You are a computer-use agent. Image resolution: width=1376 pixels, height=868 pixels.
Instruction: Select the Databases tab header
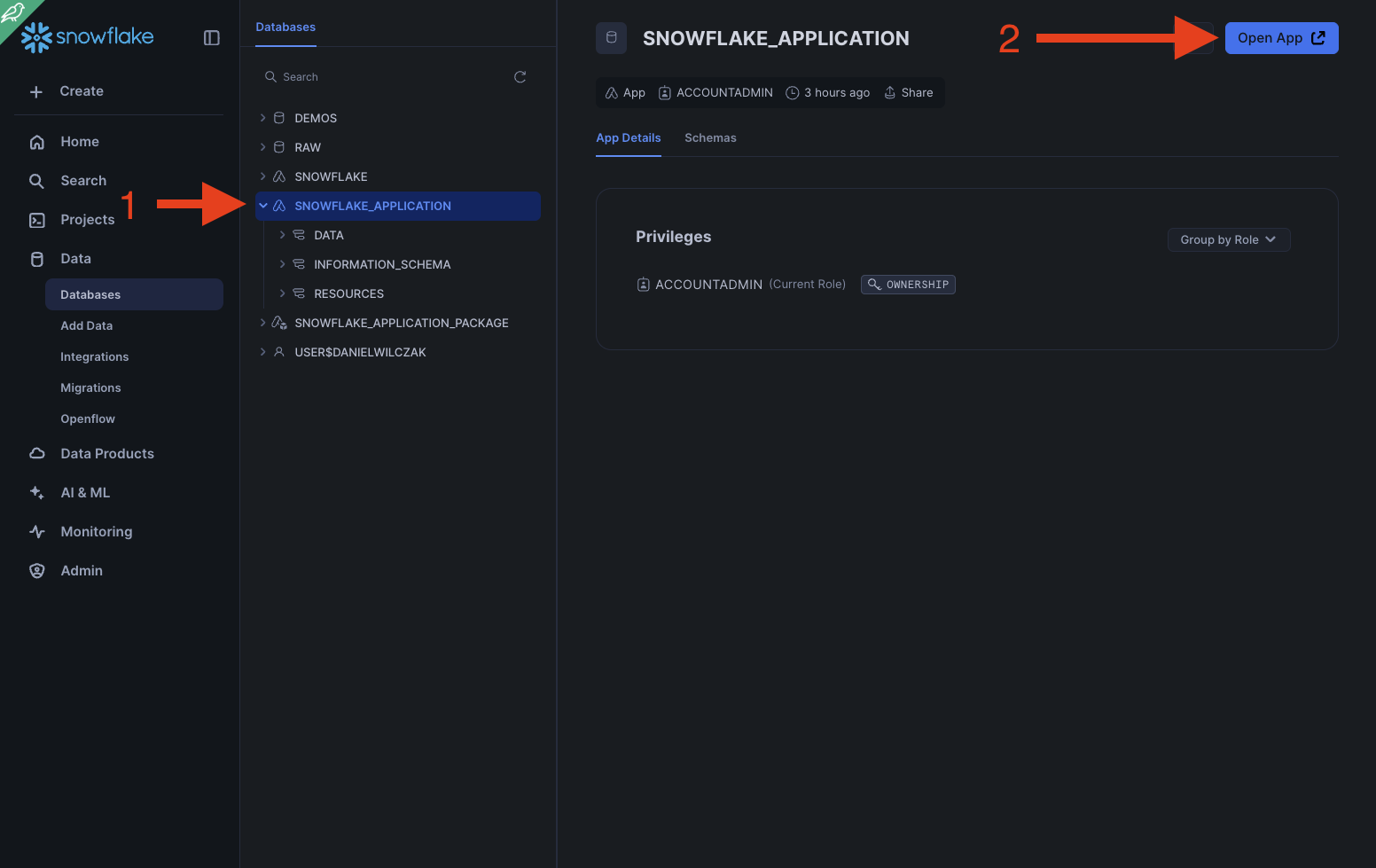pyautogui.click(x=285, y=27)
